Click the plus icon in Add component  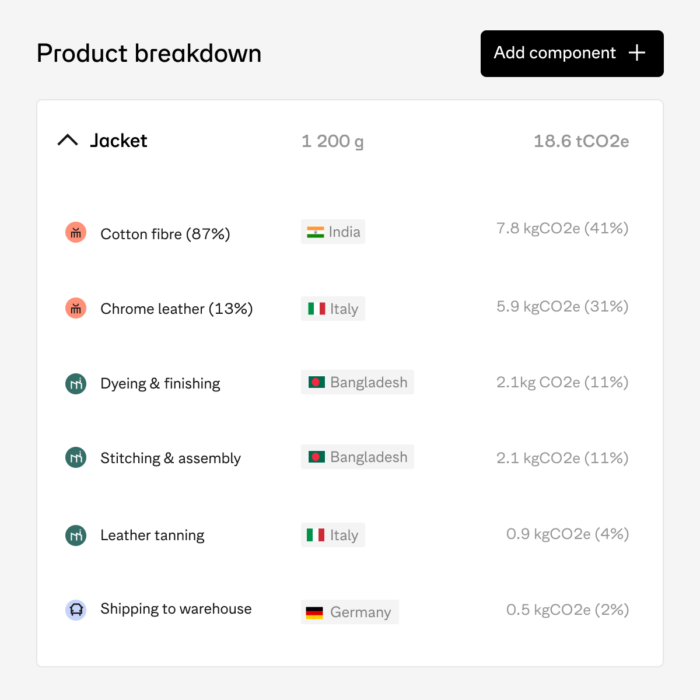click(637, 53)
